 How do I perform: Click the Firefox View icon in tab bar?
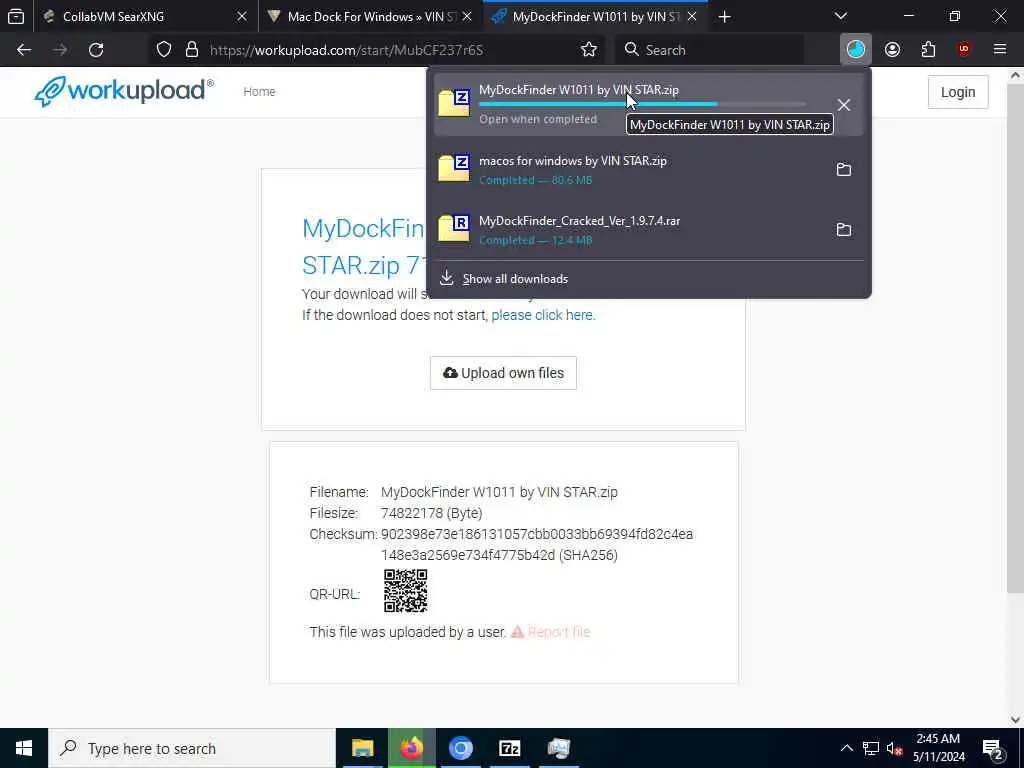tap(16, 16)
